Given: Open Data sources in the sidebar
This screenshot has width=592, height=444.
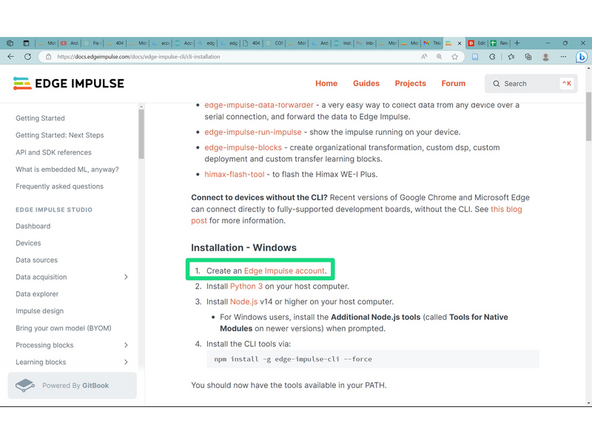Looking at the screenshot, I should [x=37, y=260].
